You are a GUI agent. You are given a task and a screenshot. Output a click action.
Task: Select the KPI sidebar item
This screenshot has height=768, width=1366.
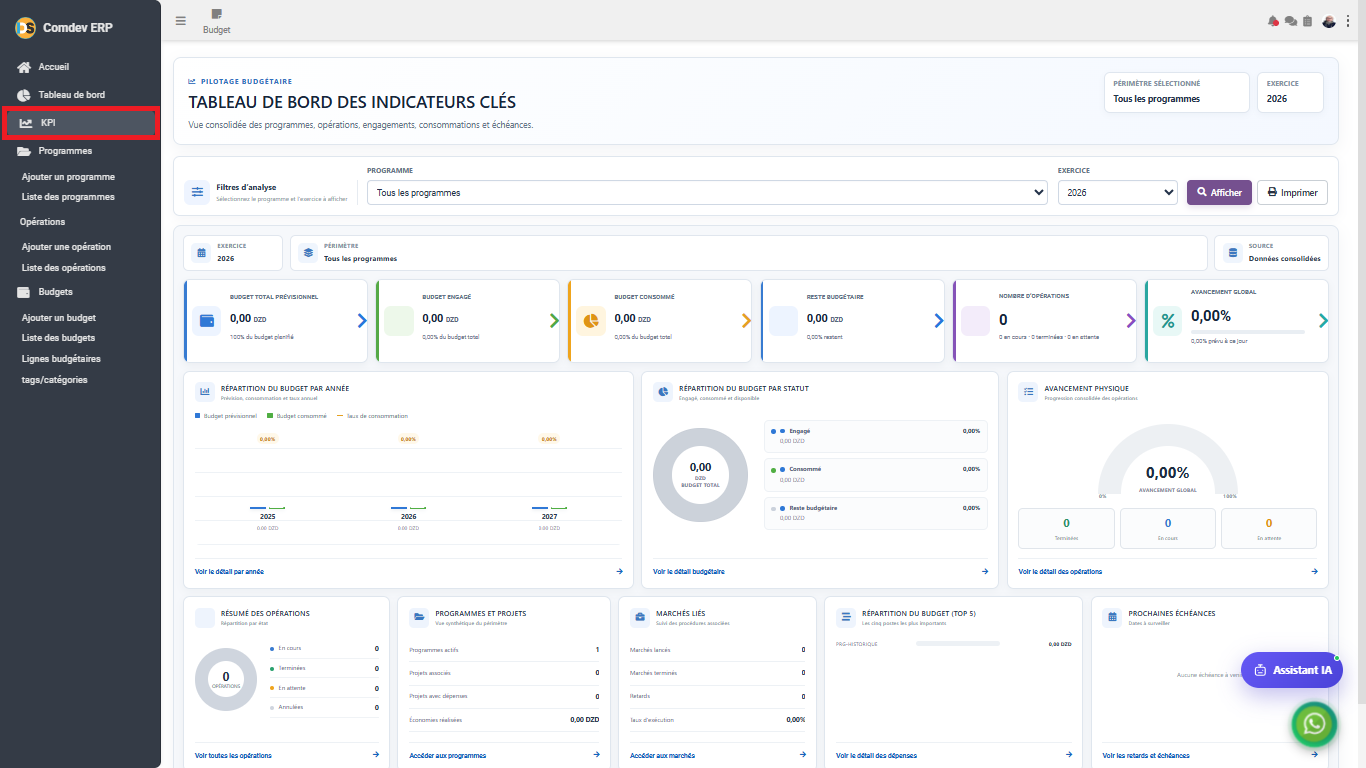(80, 123)
